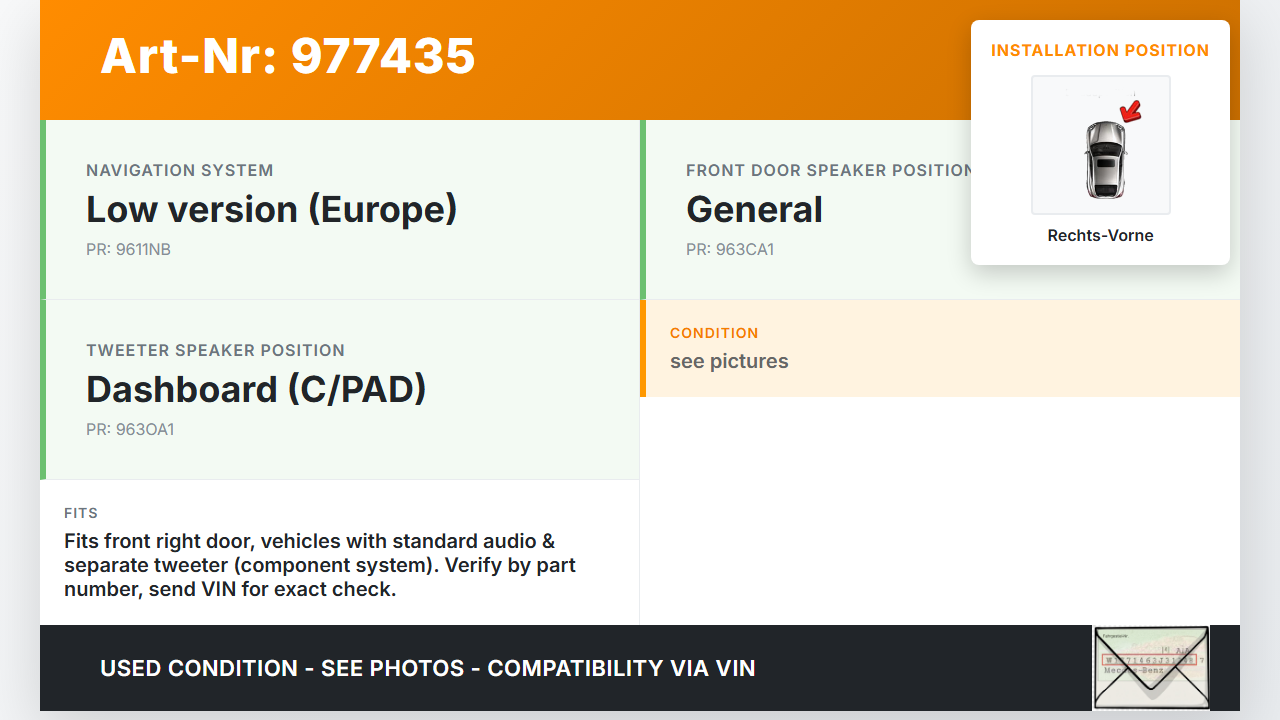Select the General speaker position value
Screen dimensions: 1280x720
pos(754,210)
